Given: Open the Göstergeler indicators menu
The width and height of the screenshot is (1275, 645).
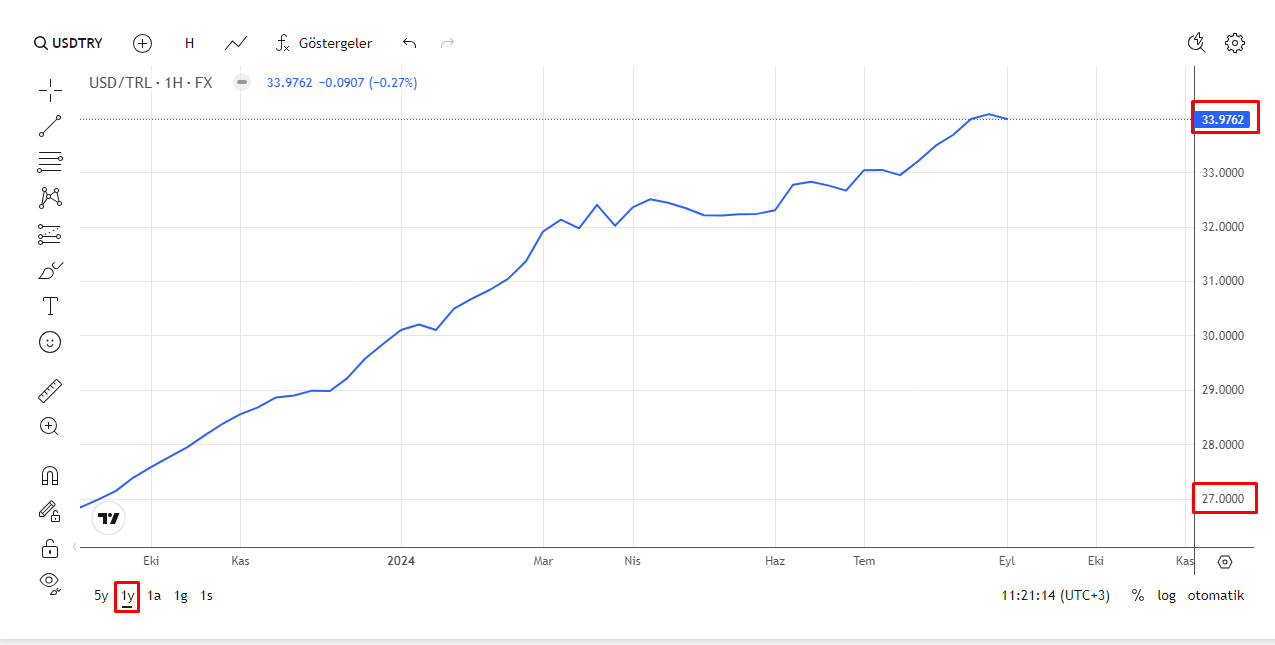Looking at the screenshot, I should 324,43.
